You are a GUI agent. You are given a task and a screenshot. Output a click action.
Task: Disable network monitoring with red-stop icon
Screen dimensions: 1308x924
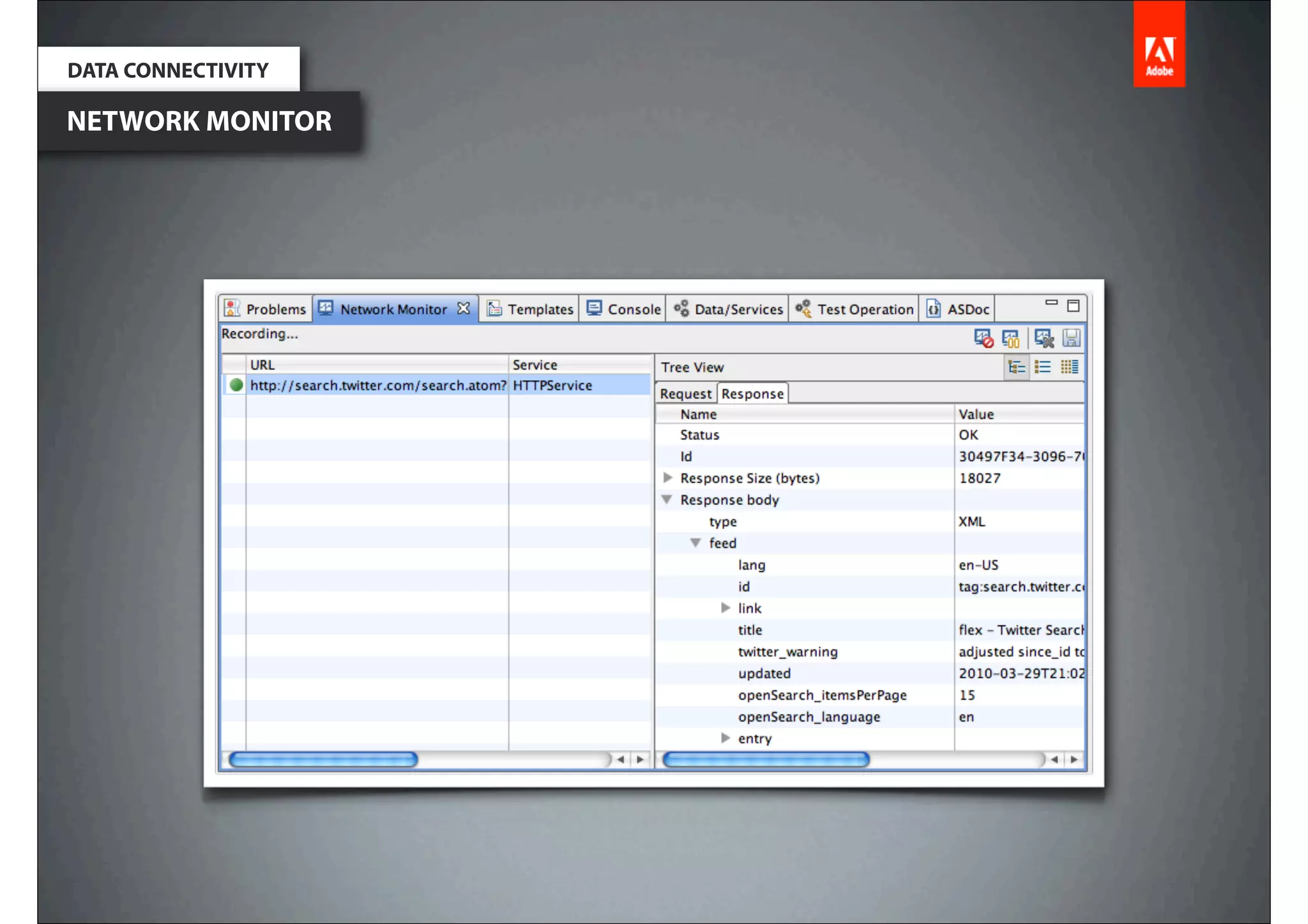coord(983,338)
